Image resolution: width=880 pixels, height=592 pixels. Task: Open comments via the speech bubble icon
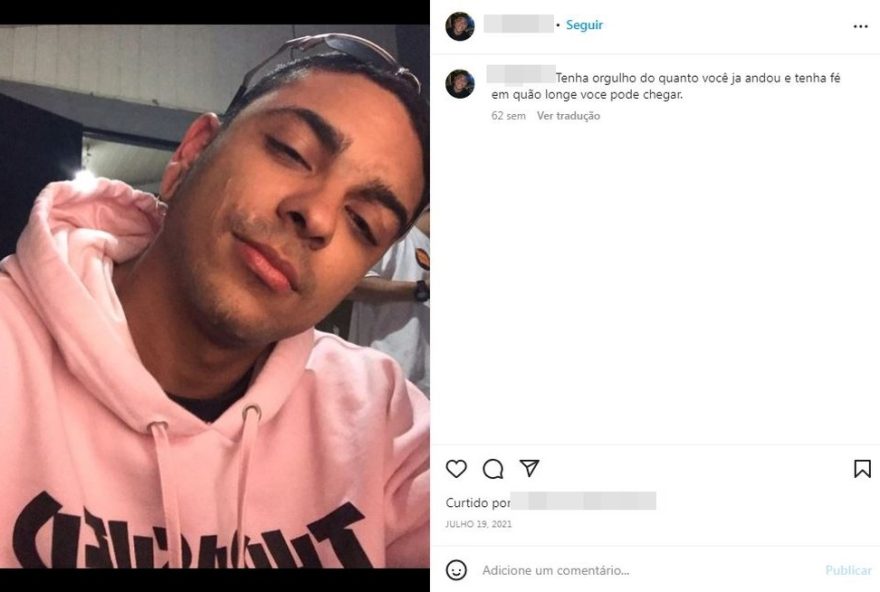(493, 469)
